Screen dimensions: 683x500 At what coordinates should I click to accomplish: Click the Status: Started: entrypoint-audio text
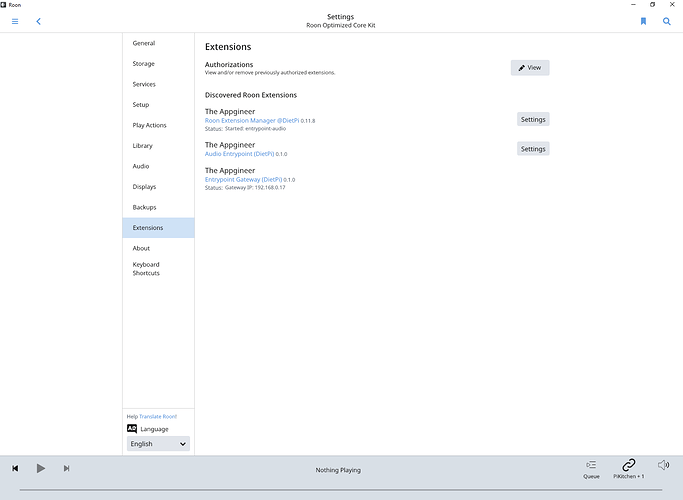pos(245,129)
